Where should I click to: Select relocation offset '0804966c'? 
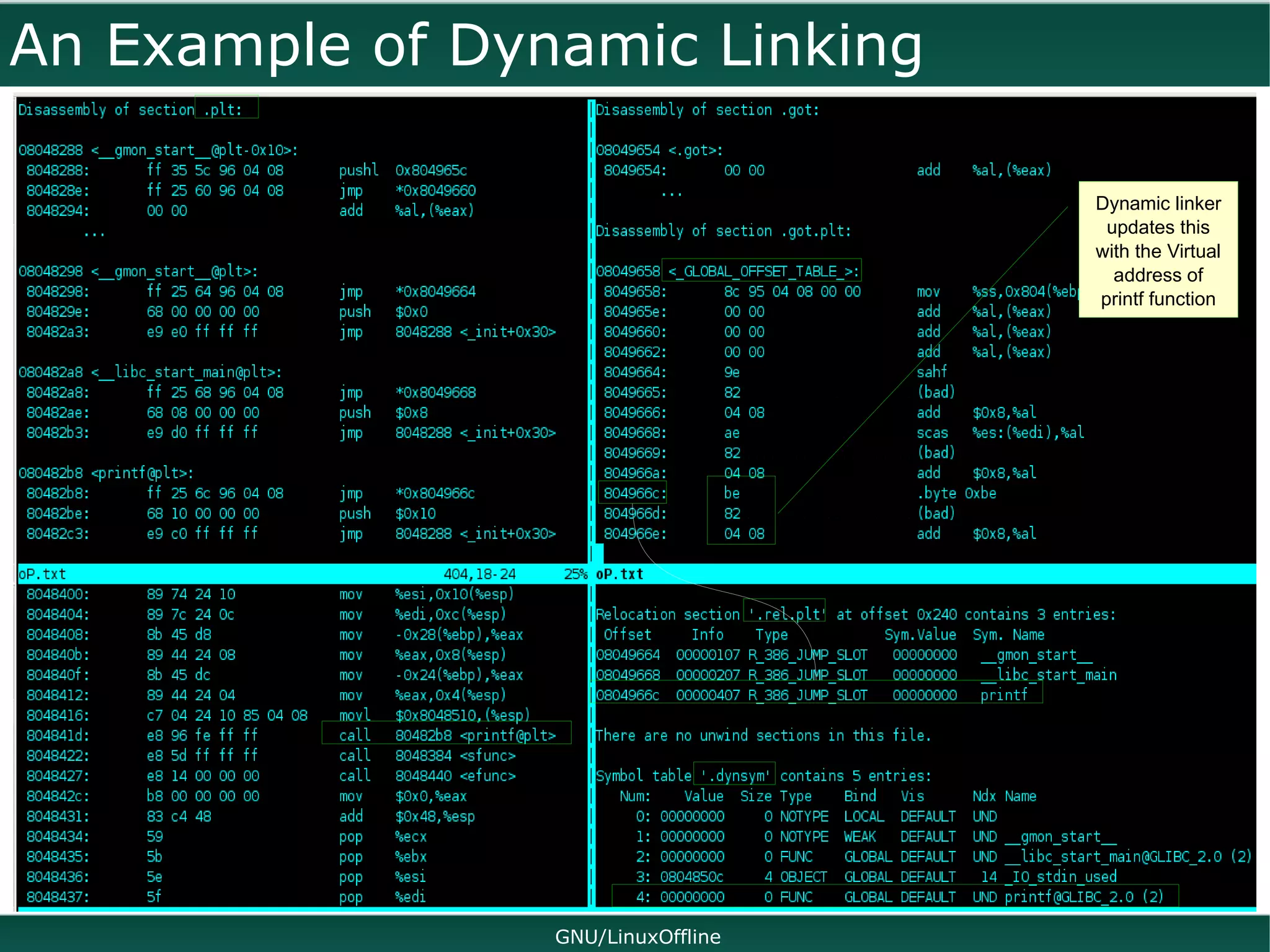tap(628, 695)
